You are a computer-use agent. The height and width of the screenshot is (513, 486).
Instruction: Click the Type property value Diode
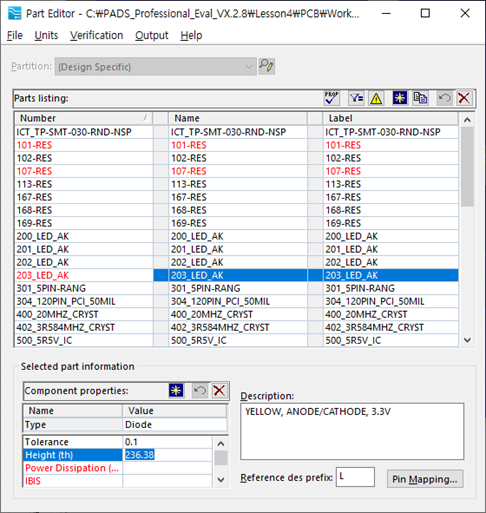(x=175, y=425)
